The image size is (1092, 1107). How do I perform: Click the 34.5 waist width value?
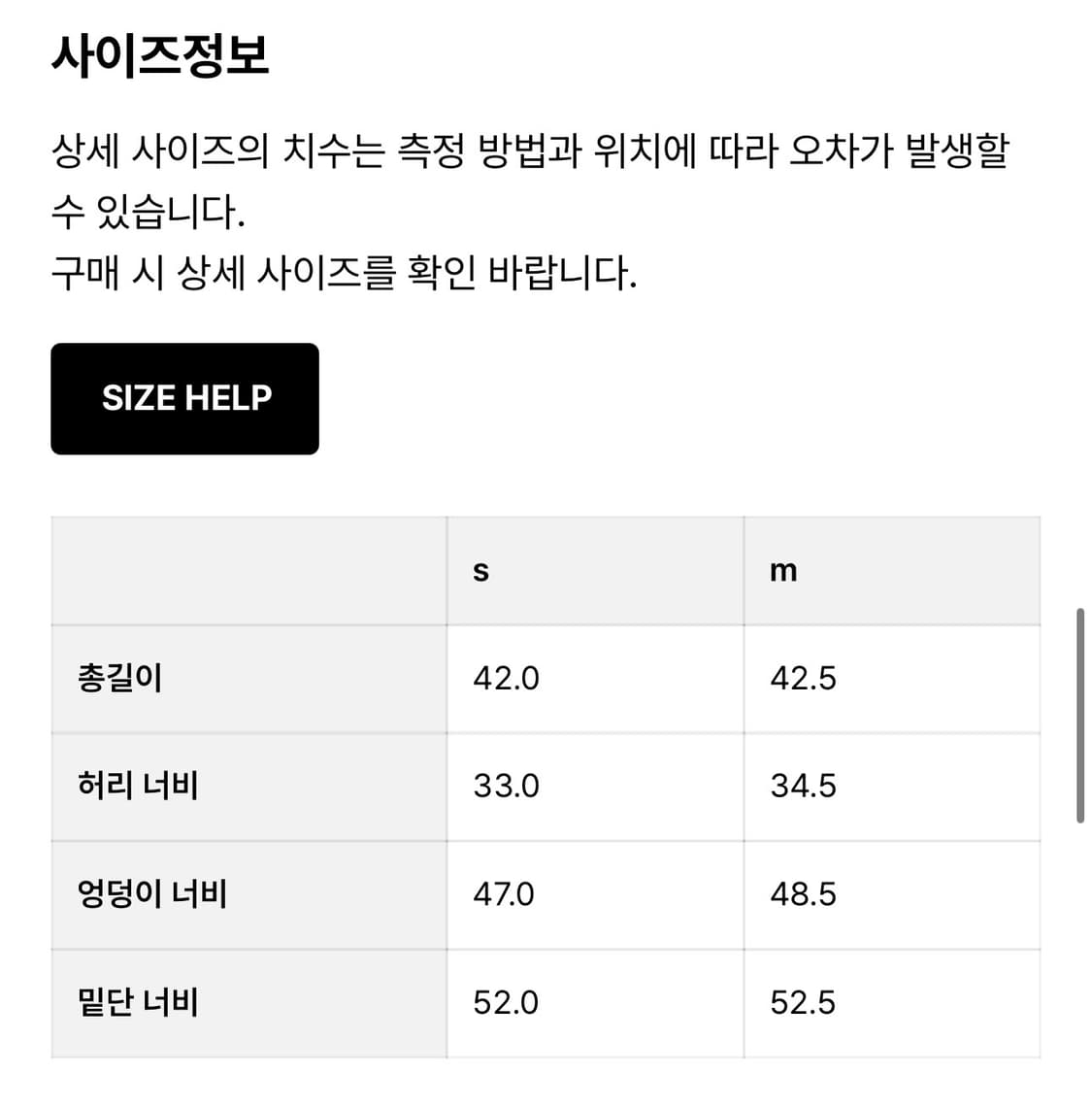803,786
